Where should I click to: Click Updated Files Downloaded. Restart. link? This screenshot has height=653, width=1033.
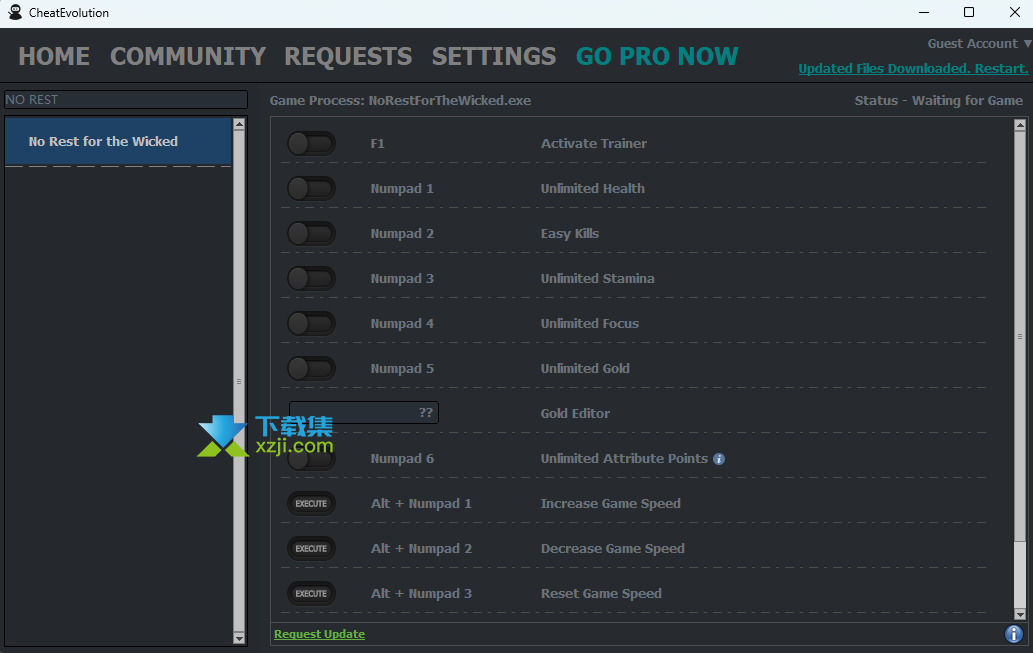click(x=913, y=69)
